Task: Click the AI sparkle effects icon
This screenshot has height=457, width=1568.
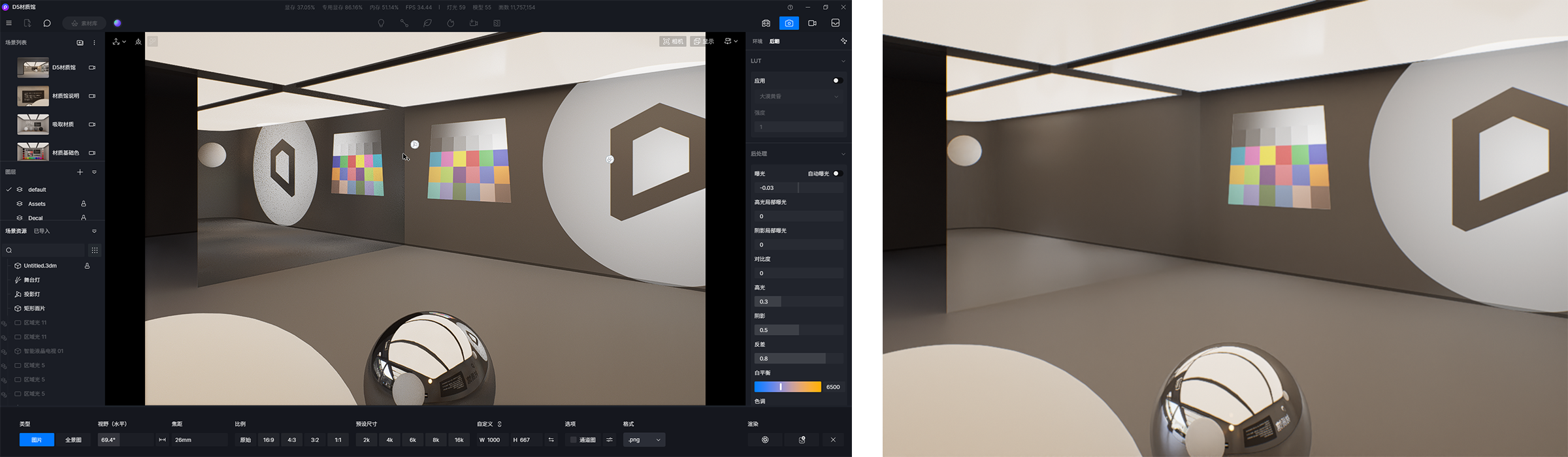Action: [843, 41]
